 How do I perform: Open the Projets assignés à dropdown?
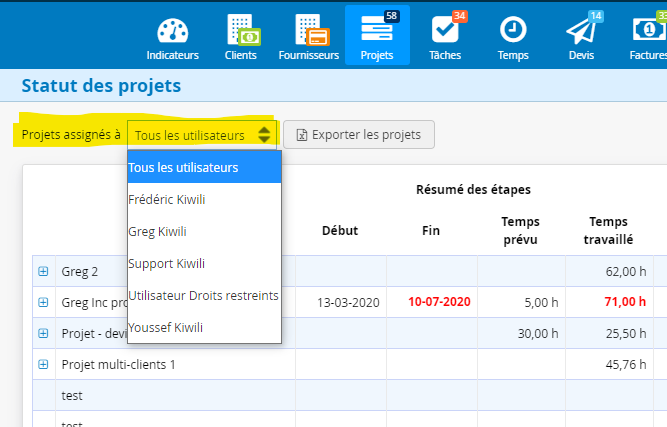point(202,135)
